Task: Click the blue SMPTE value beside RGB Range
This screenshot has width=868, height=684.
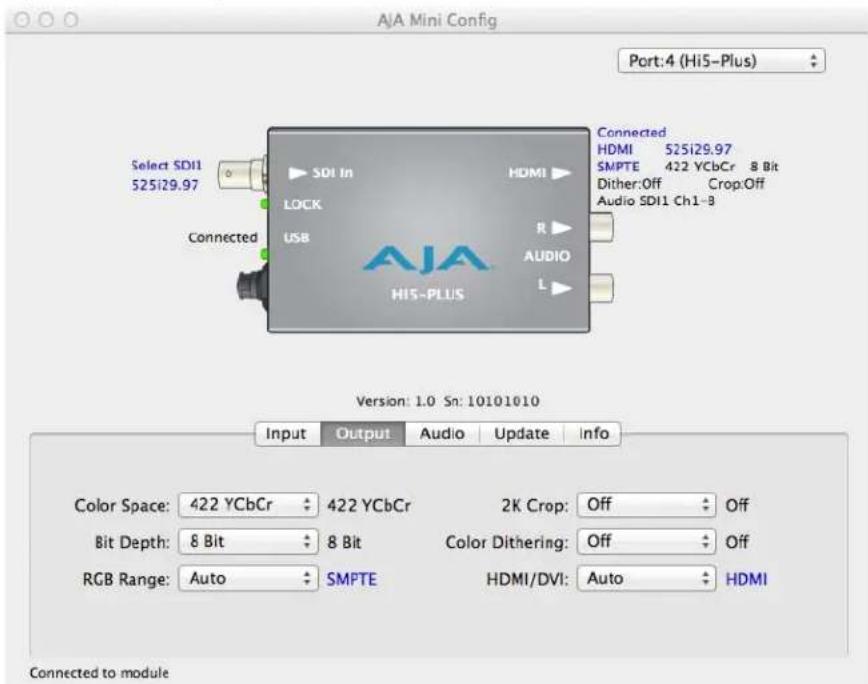Action: 352,579
